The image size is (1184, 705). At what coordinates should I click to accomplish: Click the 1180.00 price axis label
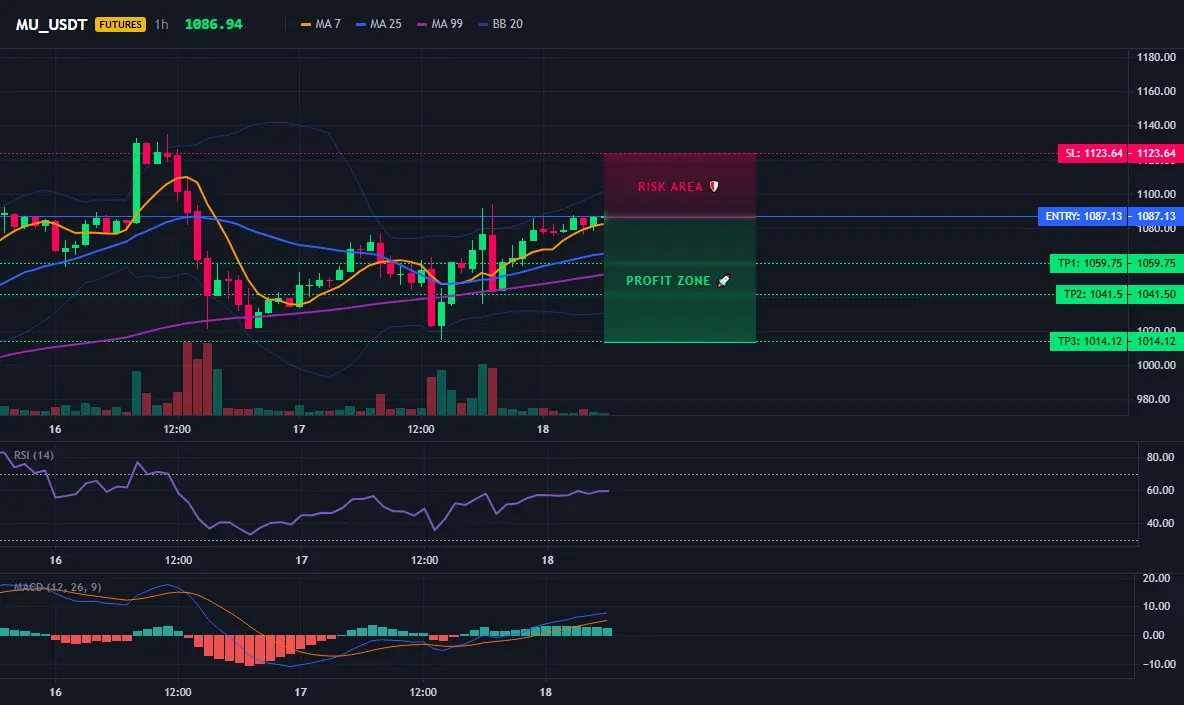point(1156,57)
